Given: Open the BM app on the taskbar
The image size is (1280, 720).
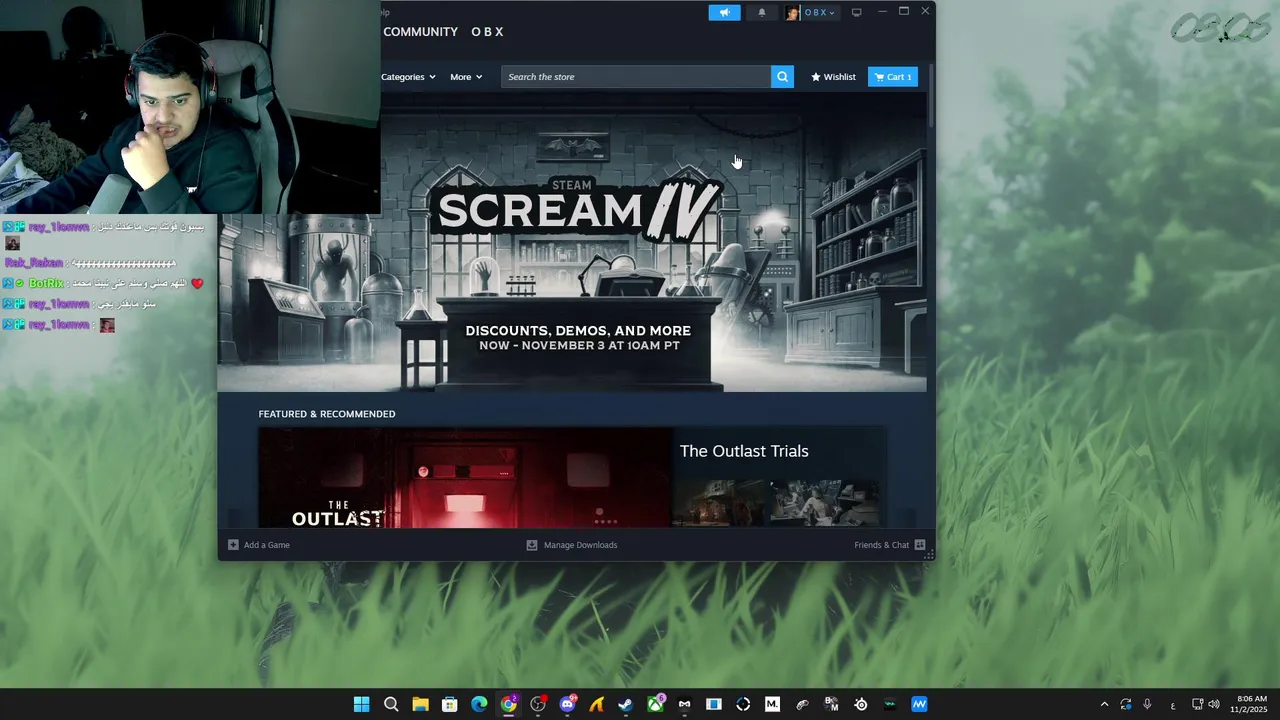Looking at the screenshot, I should pos(831,704).
